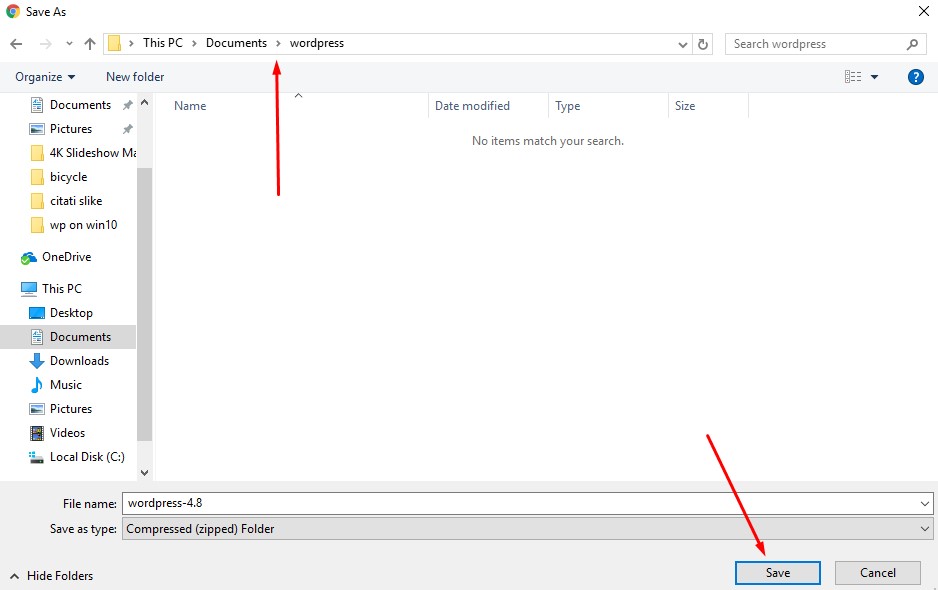Click the This PC computer icon
This screenshot has width=938, height=590.
[x=29, y=289]
